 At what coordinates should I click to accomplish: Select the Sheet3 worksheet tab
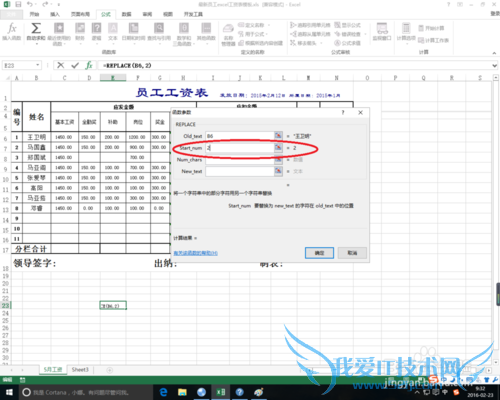[80, 370]
